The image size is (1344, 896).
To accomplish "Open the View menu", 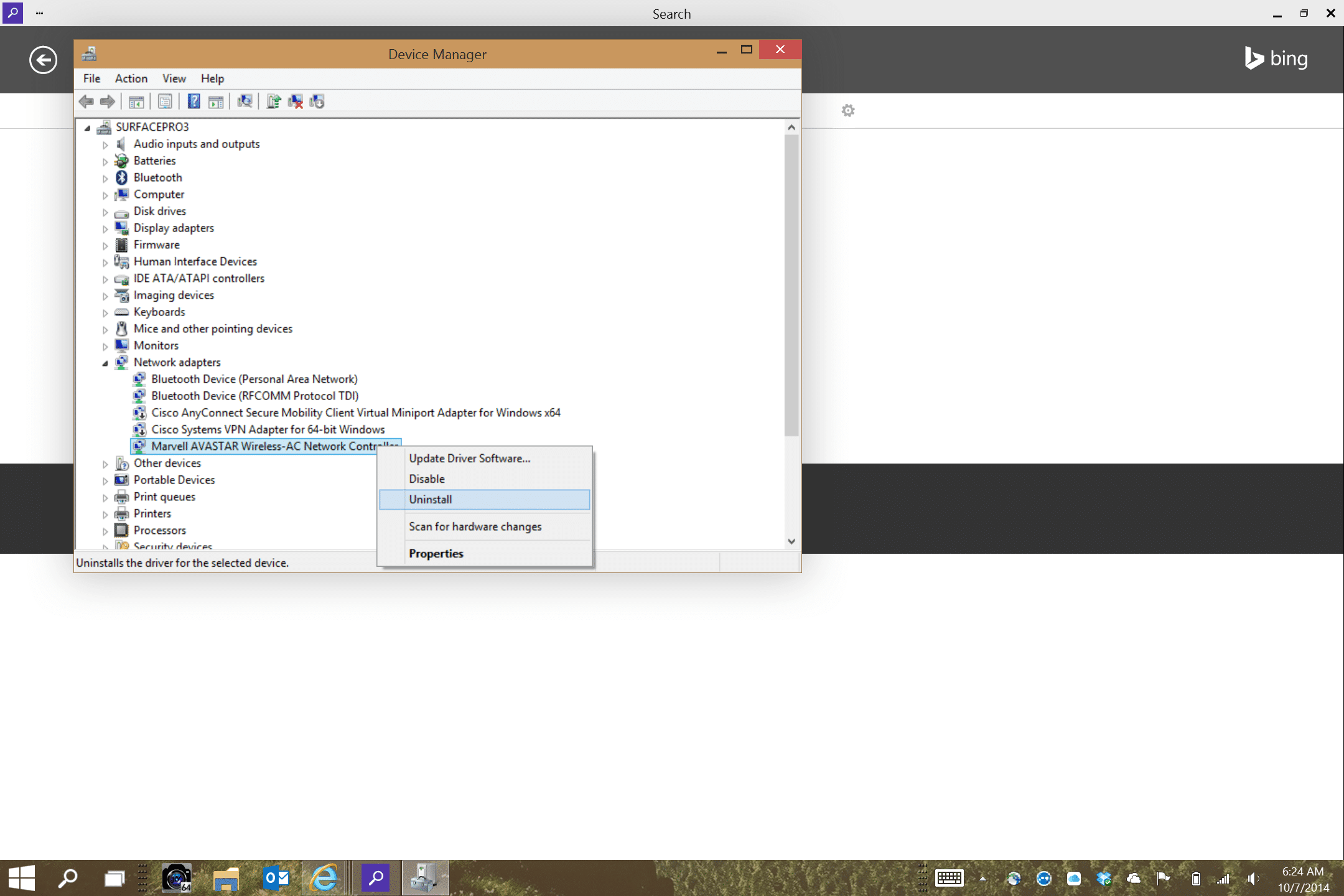I will click(x=174, y=78).
